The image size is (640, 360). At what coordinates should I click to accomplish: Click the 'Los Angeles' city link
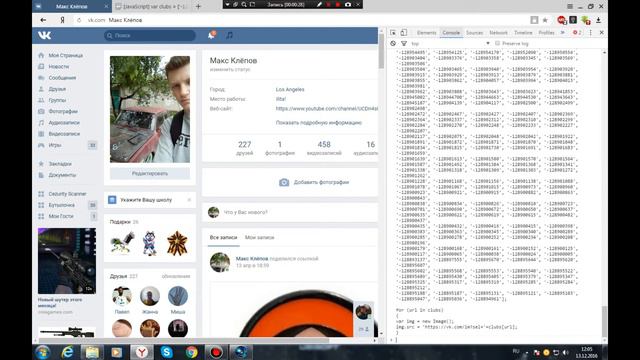pyautogui.click(x=290, y=89)
